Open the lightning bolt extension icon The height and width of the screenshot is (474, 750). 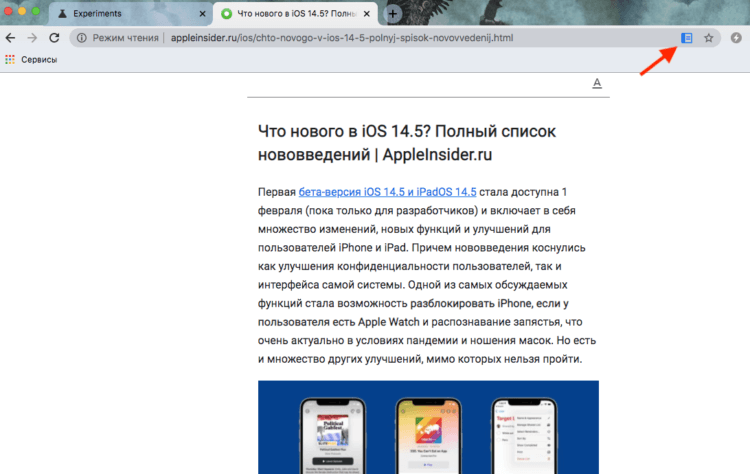[736, 38]
